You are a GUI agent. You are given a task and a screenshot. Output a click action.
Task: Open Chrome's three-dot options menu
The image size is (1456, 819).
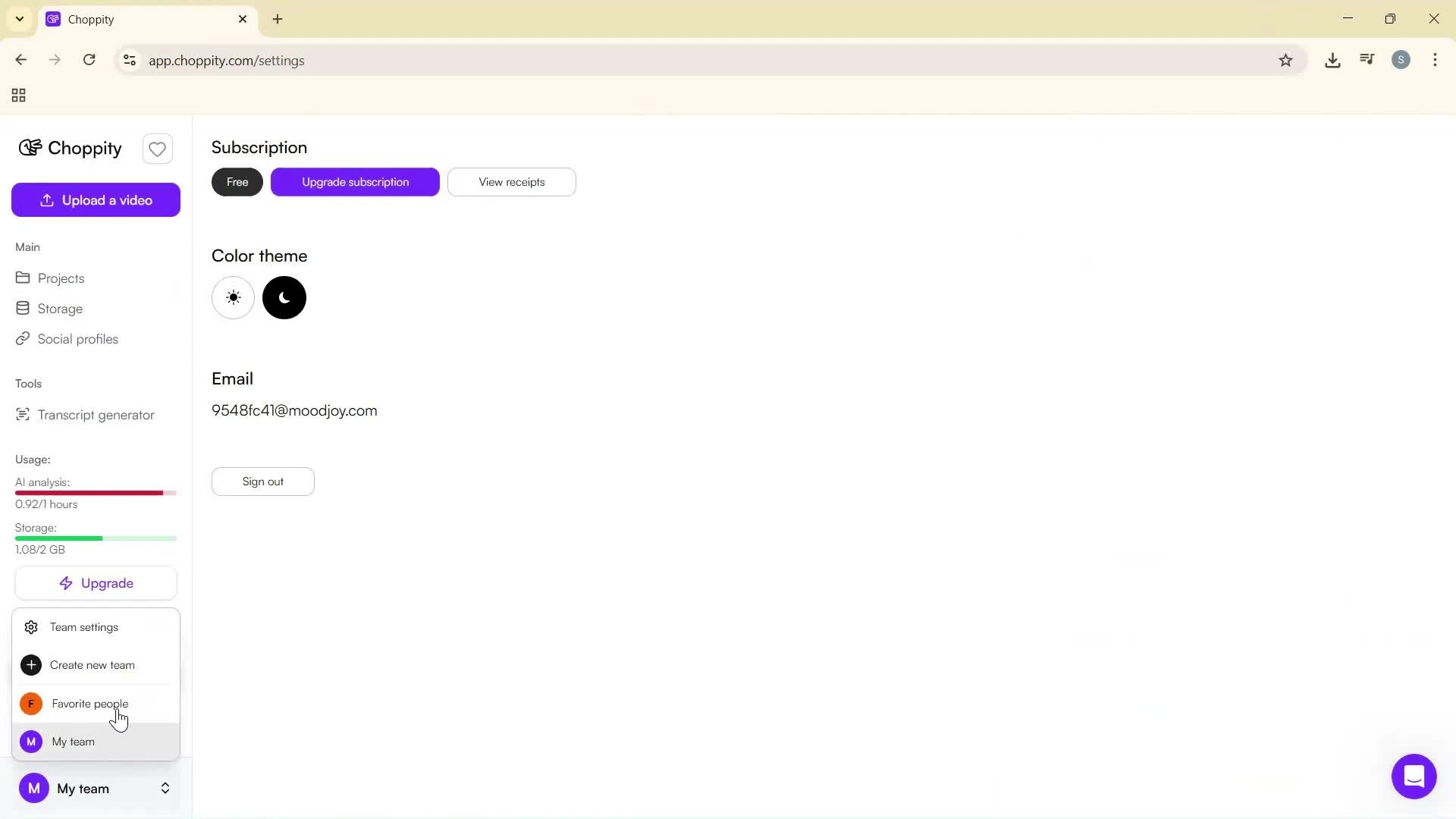[x=1435, y=60]
